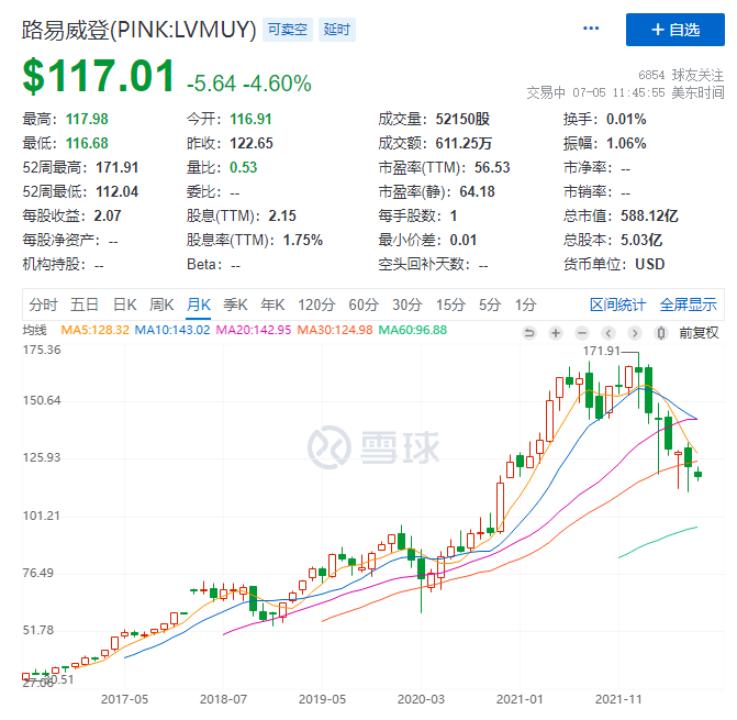Screen dimensions: 737x720
Task: Click the MA10:143.02 legend
Action: click(172, 330)
